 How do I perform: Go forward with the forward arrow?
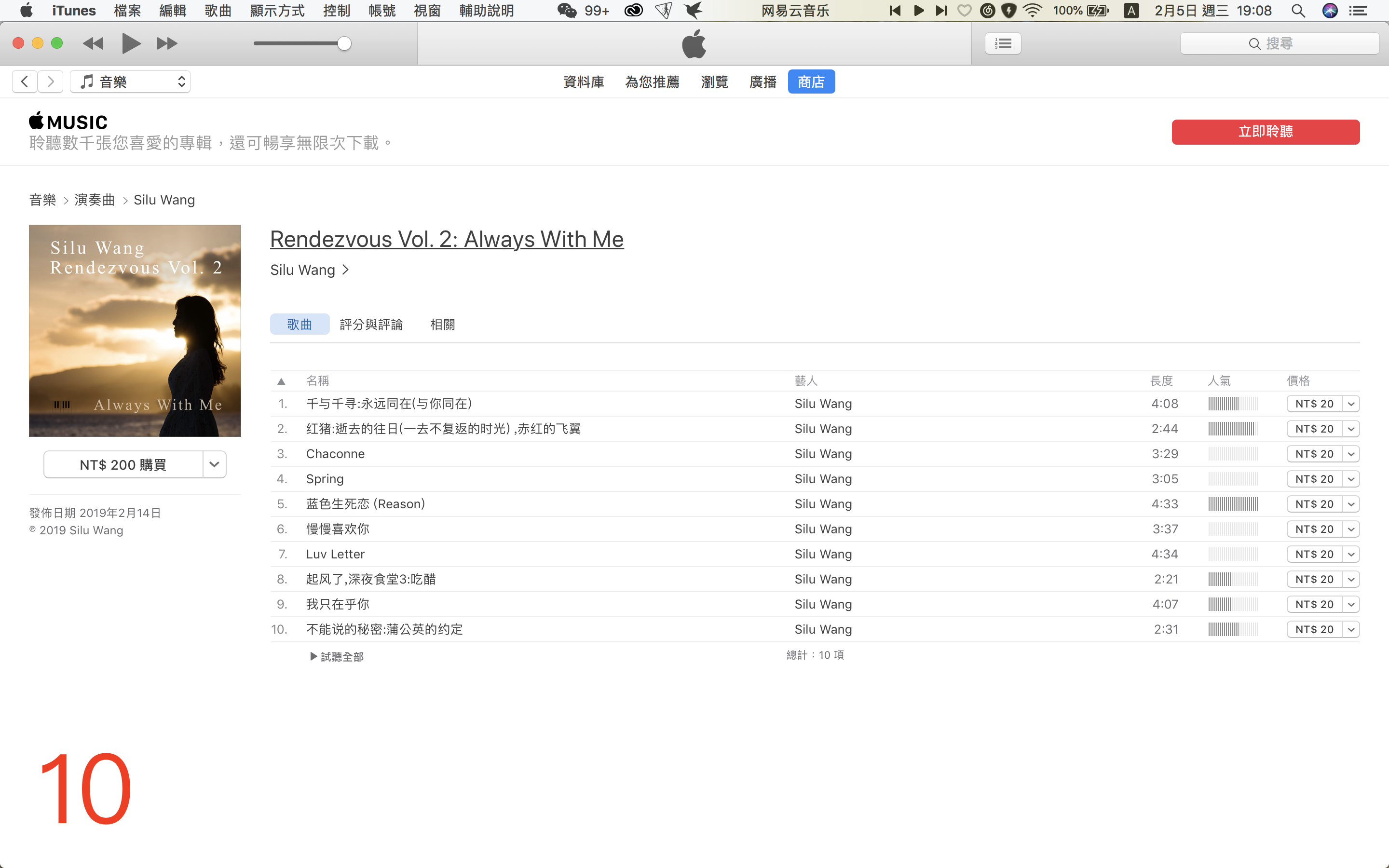pos(51,81)
